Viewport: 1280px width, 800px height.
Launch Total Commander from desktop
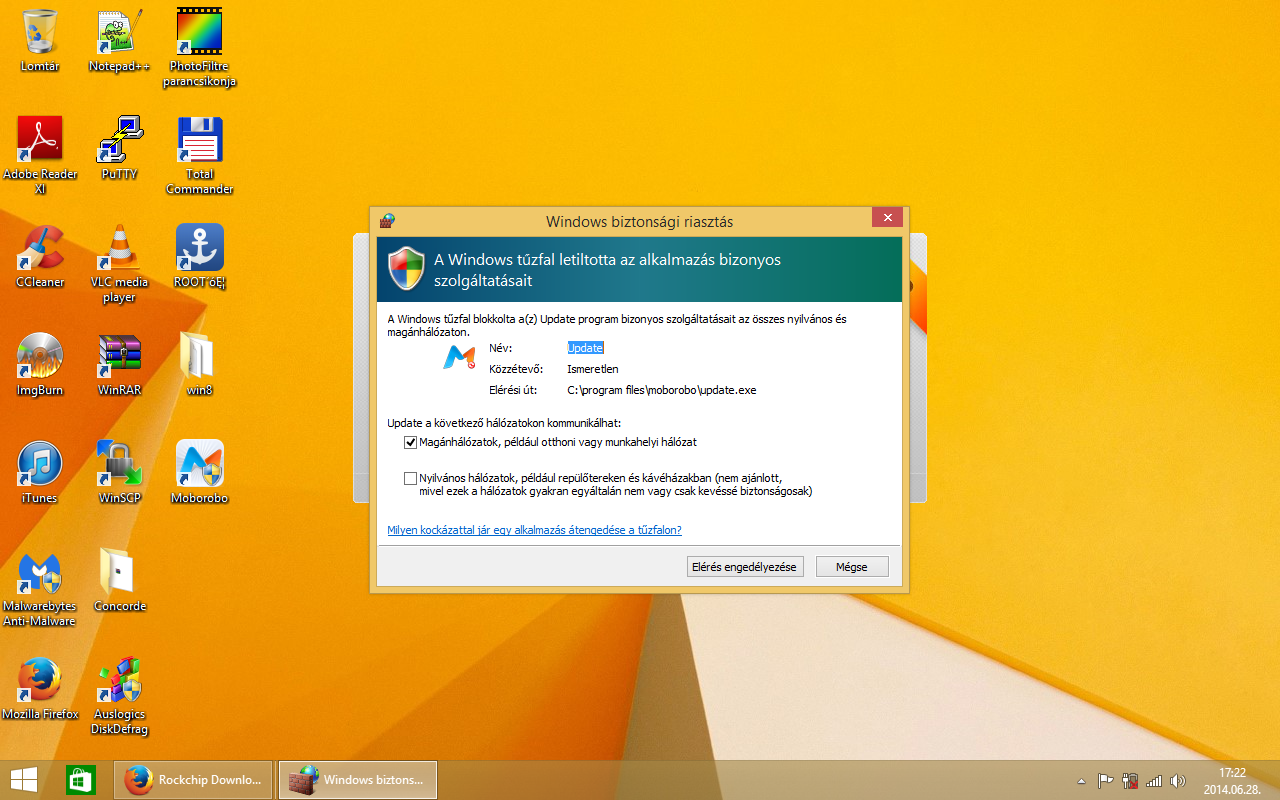[199, 140]
